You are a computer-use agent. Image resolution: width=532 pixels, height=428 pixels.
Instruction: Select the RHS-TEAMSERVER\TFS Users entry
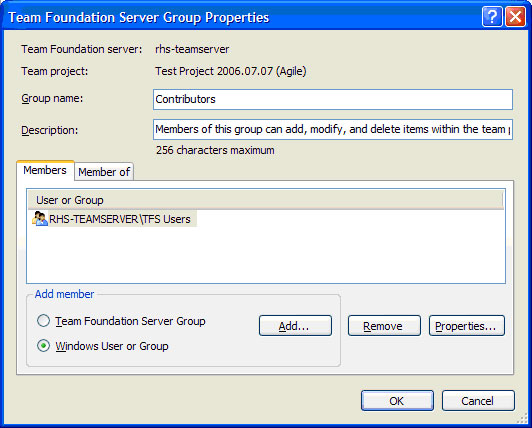tap(115, 219)
